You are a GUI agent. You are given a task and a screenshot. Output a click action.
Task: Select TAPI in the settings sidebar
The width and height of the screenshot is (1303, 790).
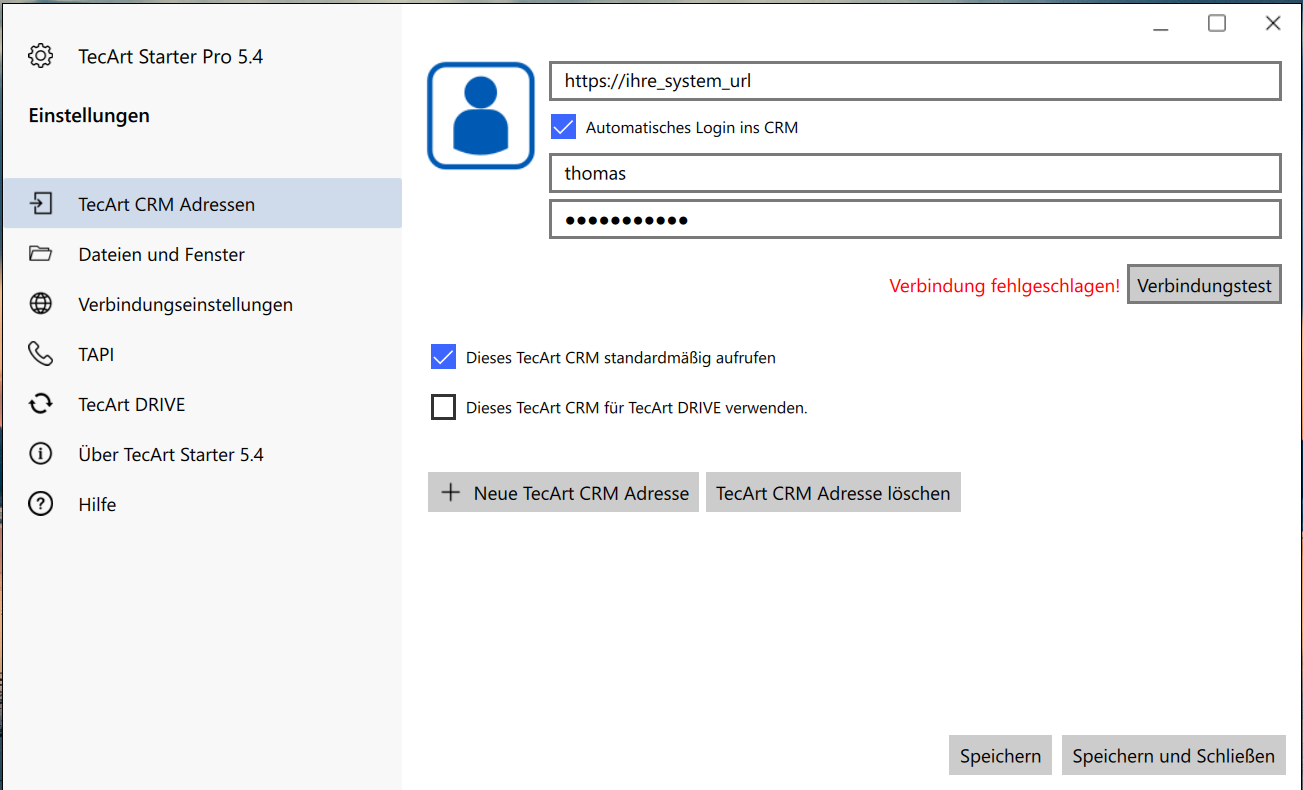(x=202, y=354)
